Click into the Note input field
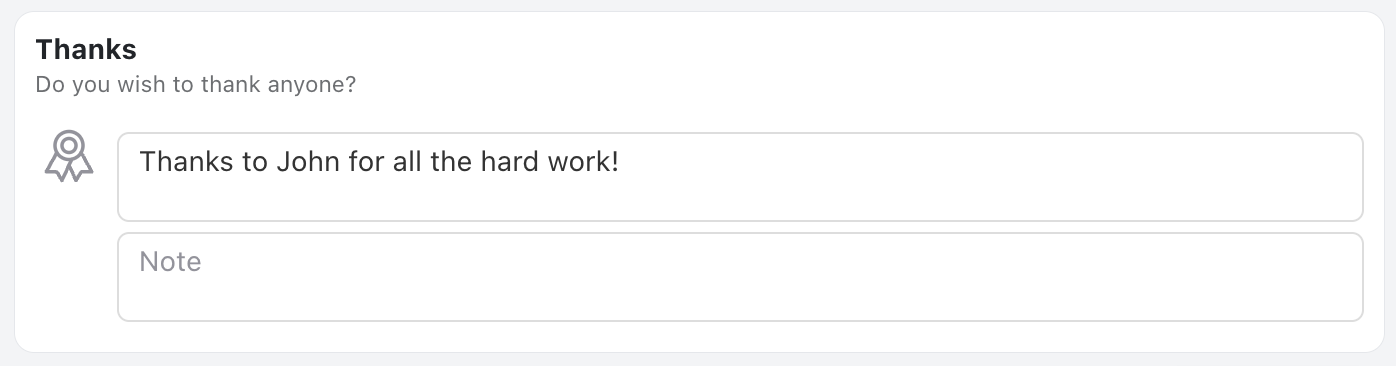Image resolution: width=1396 pixels, height=366 pixels. click(740, 277)
